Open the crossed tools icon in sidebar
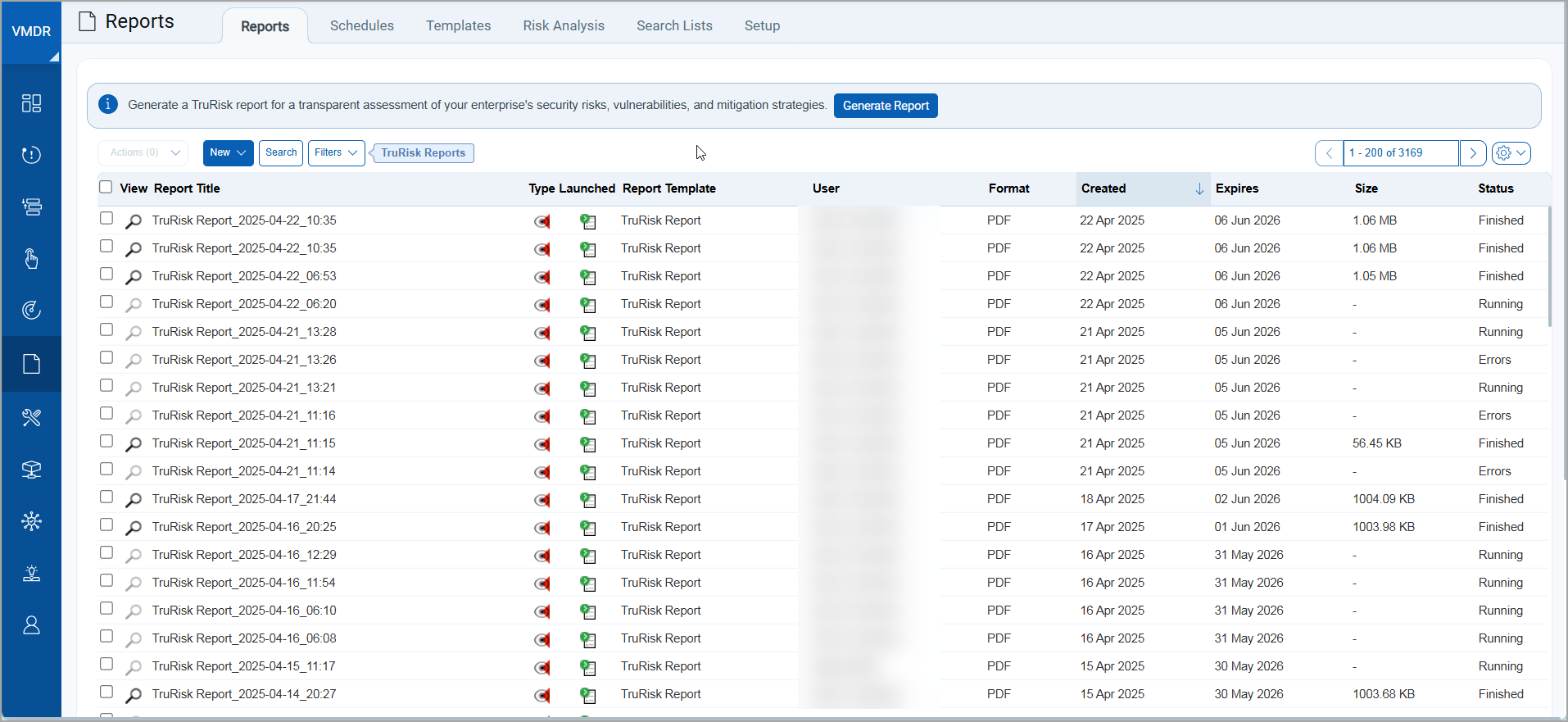Screen dimensions: 1568x722 coord(31,417)
